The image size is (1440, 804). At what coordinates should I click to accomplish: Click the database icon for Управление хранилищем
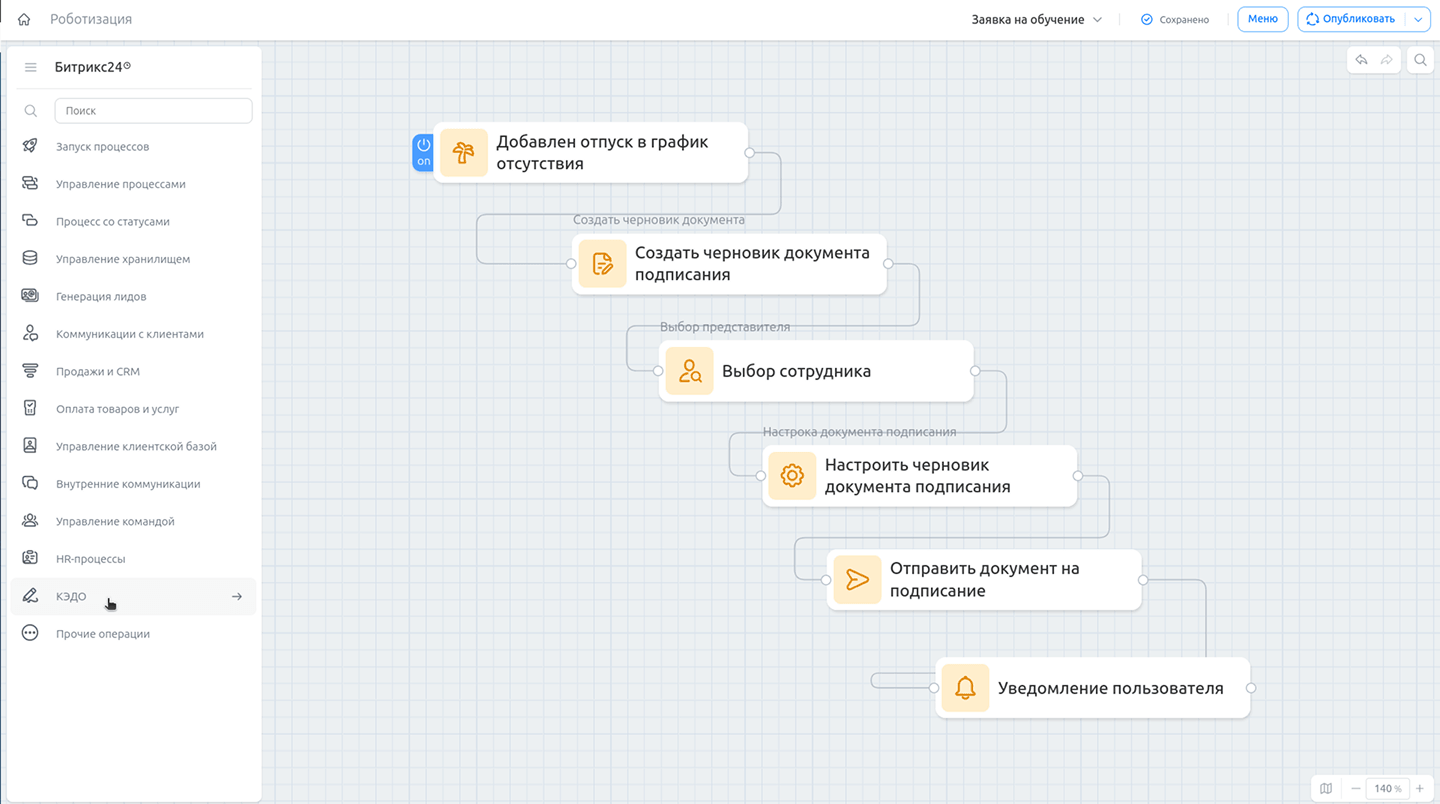(30, 258)
